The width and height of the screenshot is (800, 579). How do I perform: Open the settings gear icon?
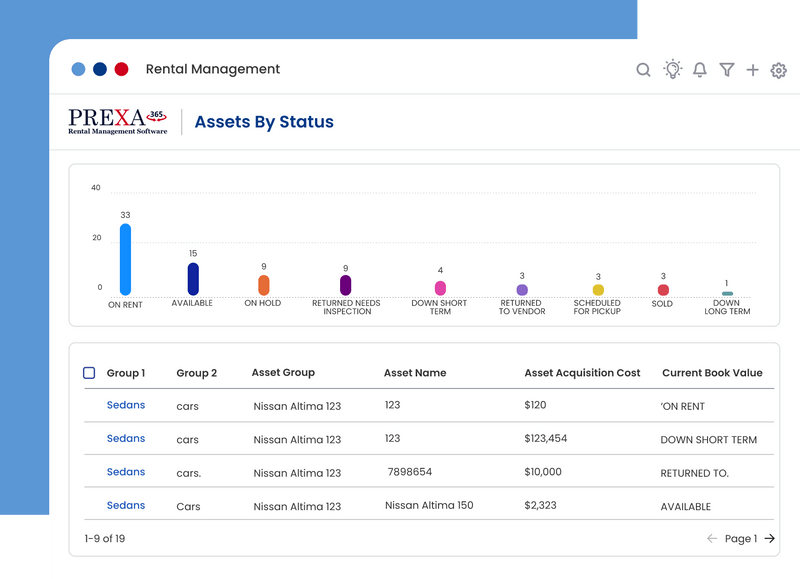[x=779, y=70]
